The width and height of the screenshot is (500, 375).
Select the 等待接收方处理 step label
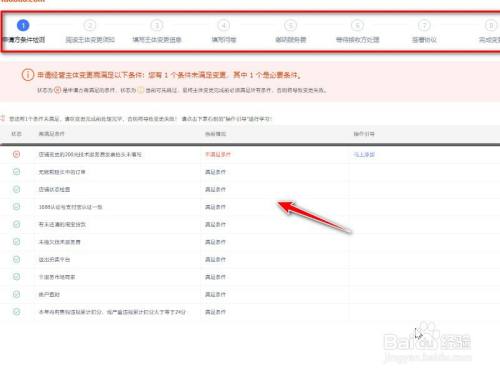coord(357,40)
